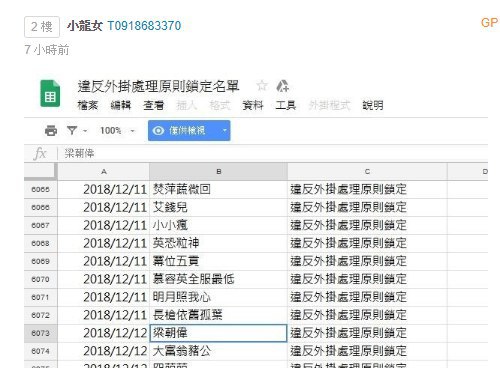Open the 查看 menu
This screenshot has width=500, height=368.
pyautogui.click(x=154, y=105)
